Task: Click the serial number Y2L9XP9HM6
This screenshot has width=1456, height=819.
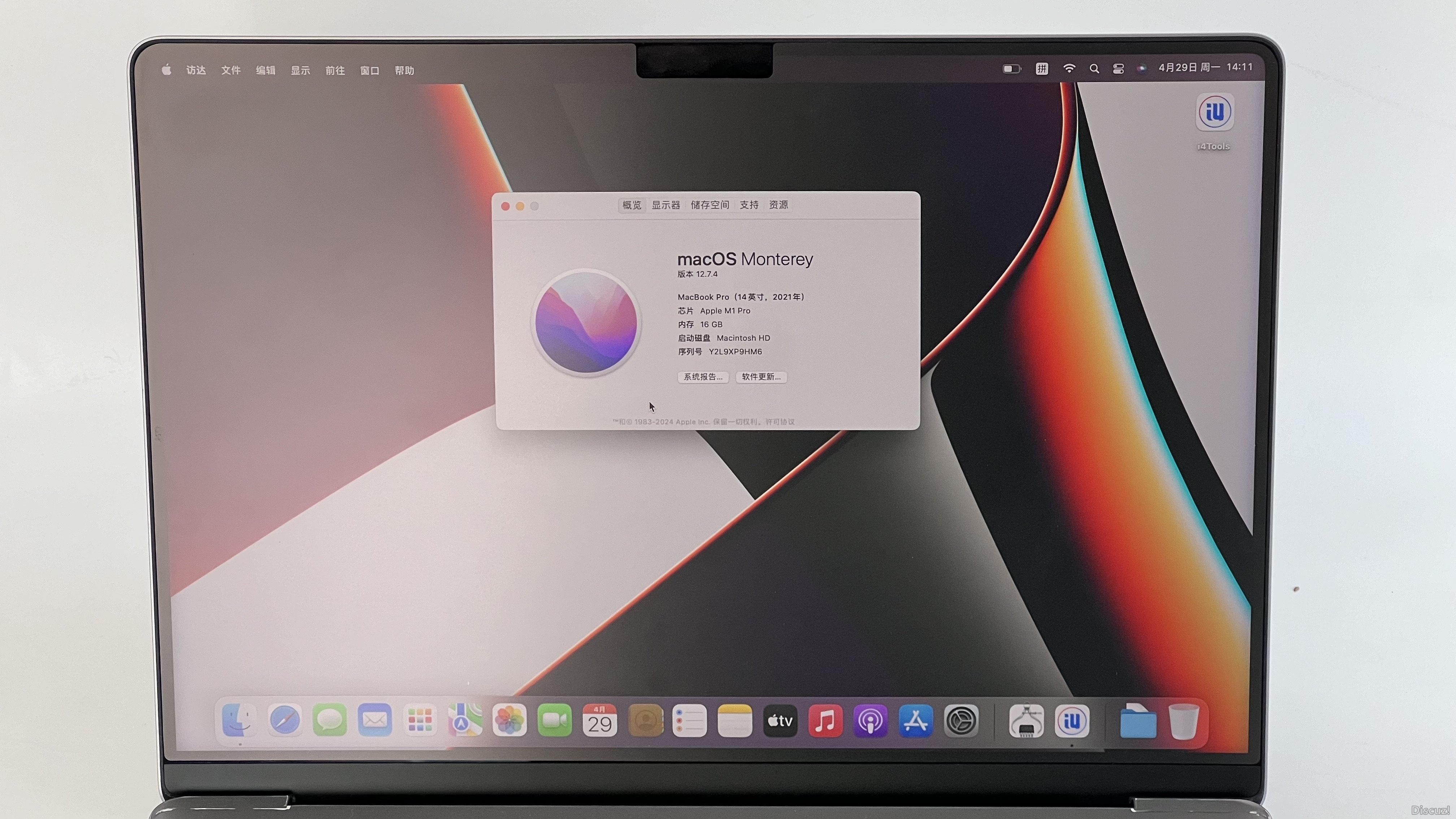Action: point(735,352)
